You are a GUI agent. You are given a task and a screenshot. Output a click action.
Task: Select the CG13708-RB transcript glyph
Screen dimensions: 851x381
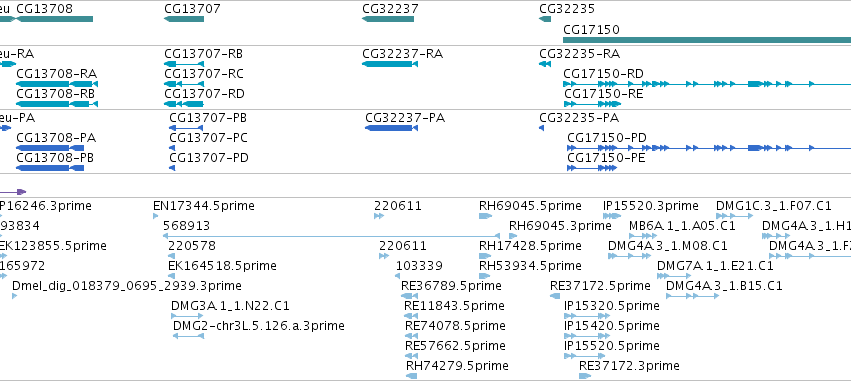coord(57,104)
